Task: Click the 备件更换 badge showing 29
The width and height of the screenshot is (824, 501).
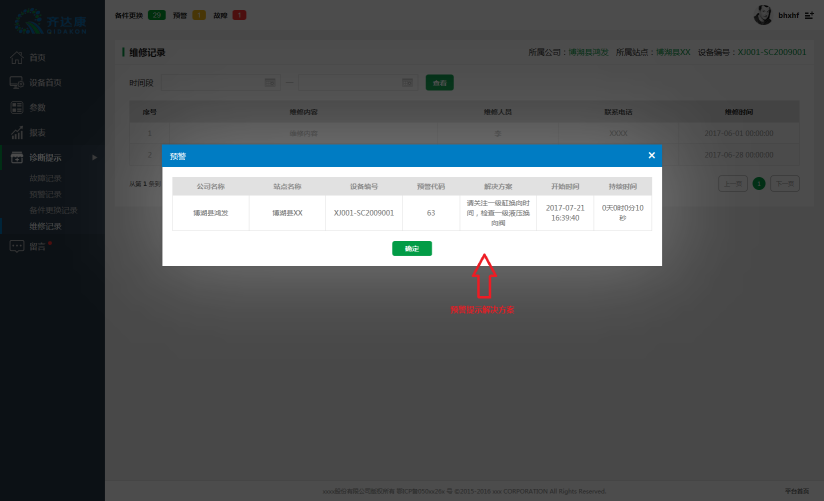Action: 156,15
